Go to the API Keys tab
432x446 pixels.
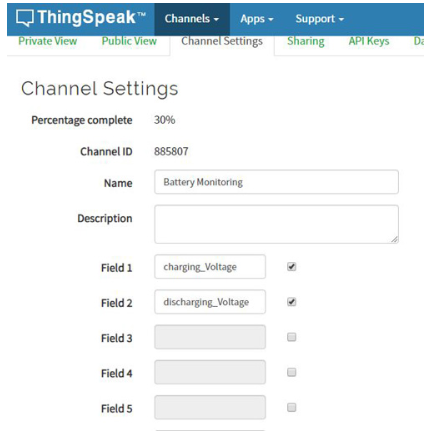(x=369, y=41)
